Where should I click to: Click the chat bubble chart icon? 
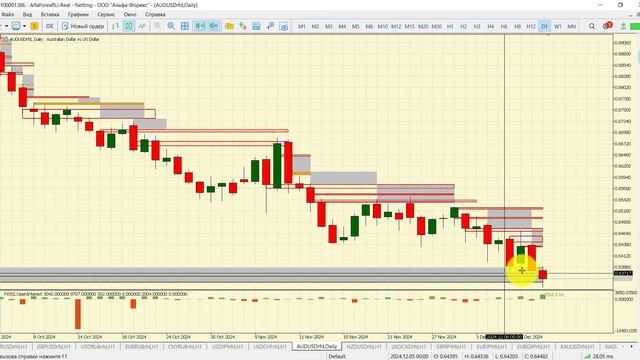pos(16,26)
